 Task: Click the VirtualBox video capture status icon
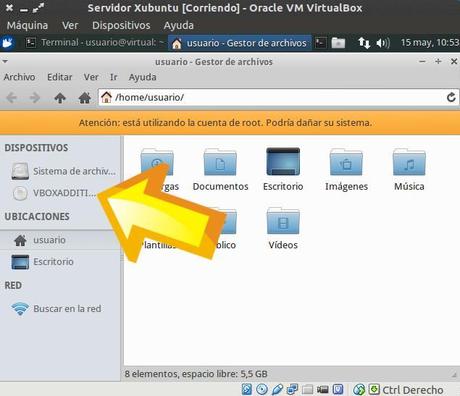[322, 389]
